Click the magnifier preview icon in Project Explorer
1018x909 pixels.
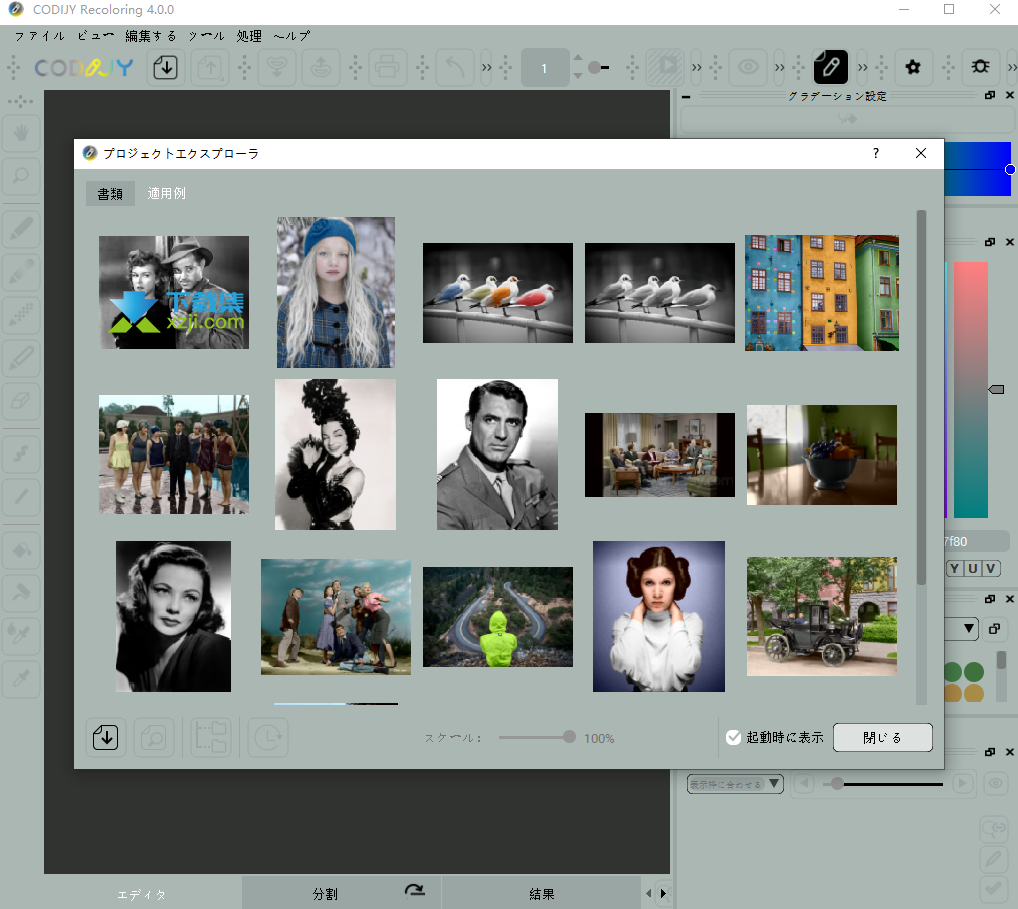pos(154,738)
